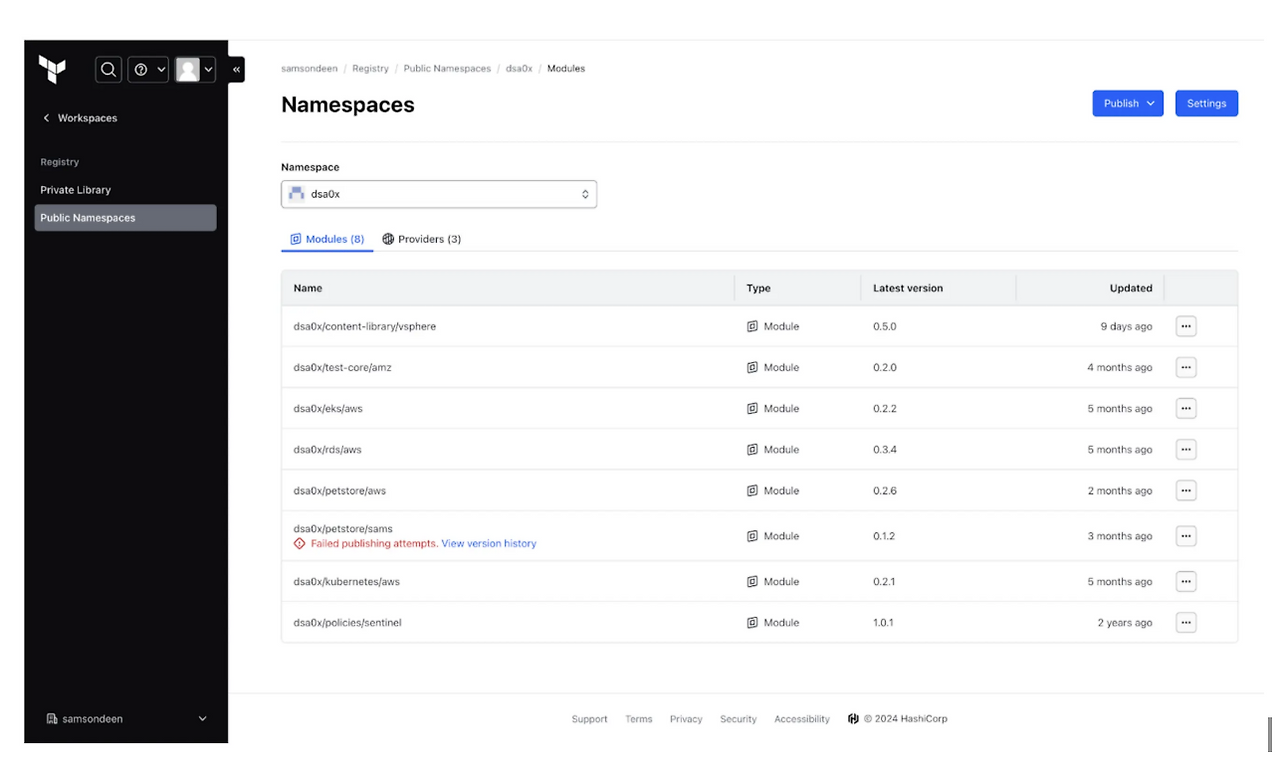Open the dsa0x Namespace selector
The image size is (1280, 776).
point(439,194)
